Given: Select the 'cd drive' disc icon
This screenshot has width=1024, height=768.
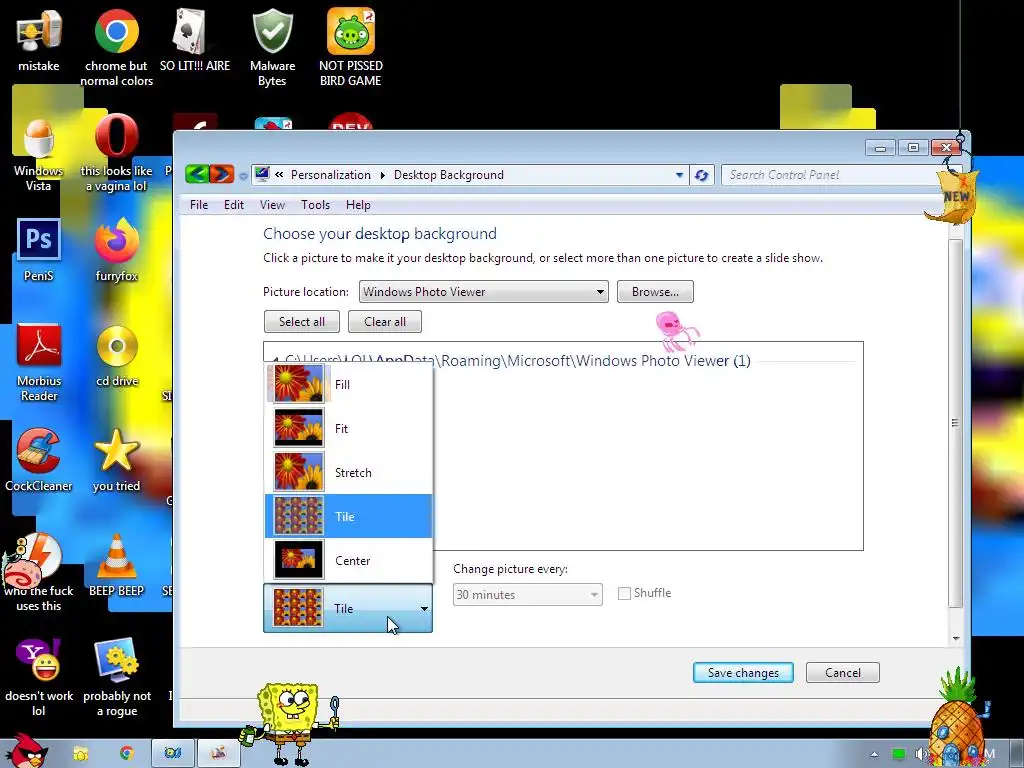Looking at the screenshot, I should coord(117,356).
